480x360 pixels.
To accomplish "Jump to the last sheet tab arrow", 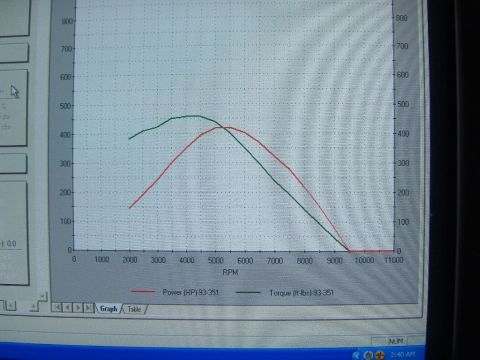I will (x=88, y=307).
